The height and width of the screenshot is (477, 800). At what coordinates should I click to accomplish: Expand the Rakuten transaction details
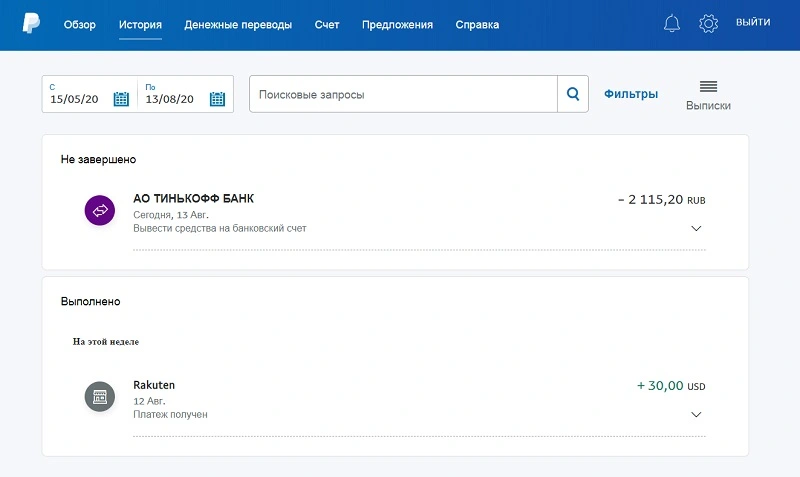click(696, 414)
